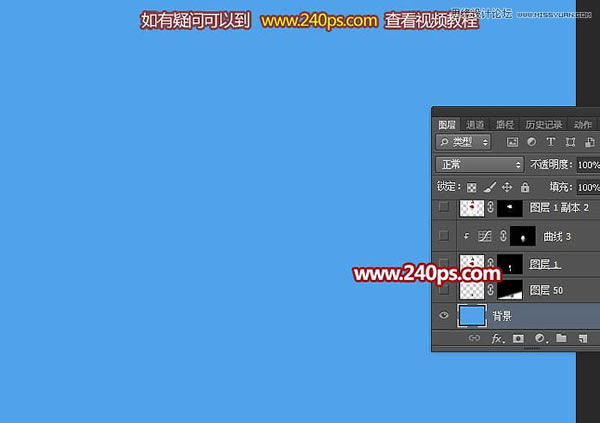Select the layer named 图层 1

tap(545, 264)
